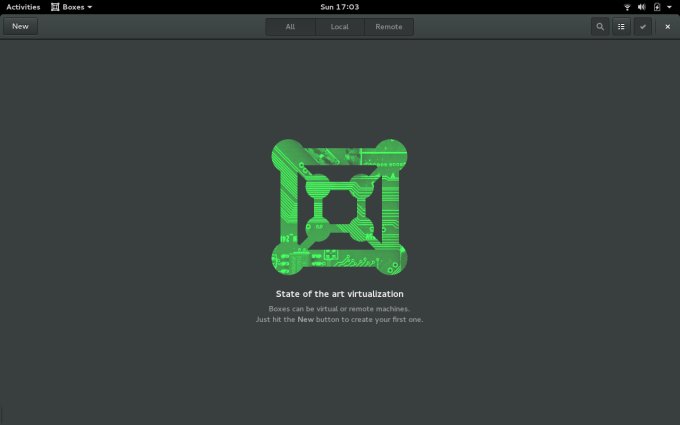Viewport: 680px width, 425px height.
Task: Click the Boxes app icon in top bar
Action: (x=55, y=7)
